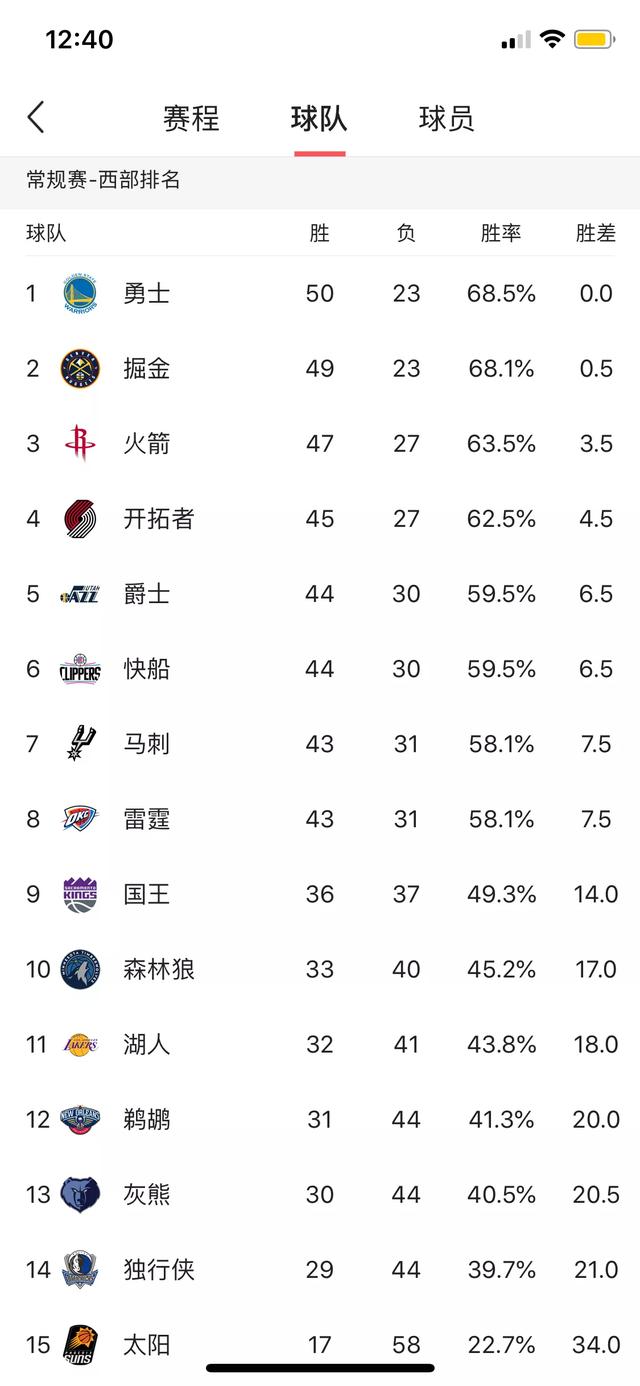Click the 常规赛-西部排名 section header
This screenshot has height=1386, width=640.
pos(104,181)
